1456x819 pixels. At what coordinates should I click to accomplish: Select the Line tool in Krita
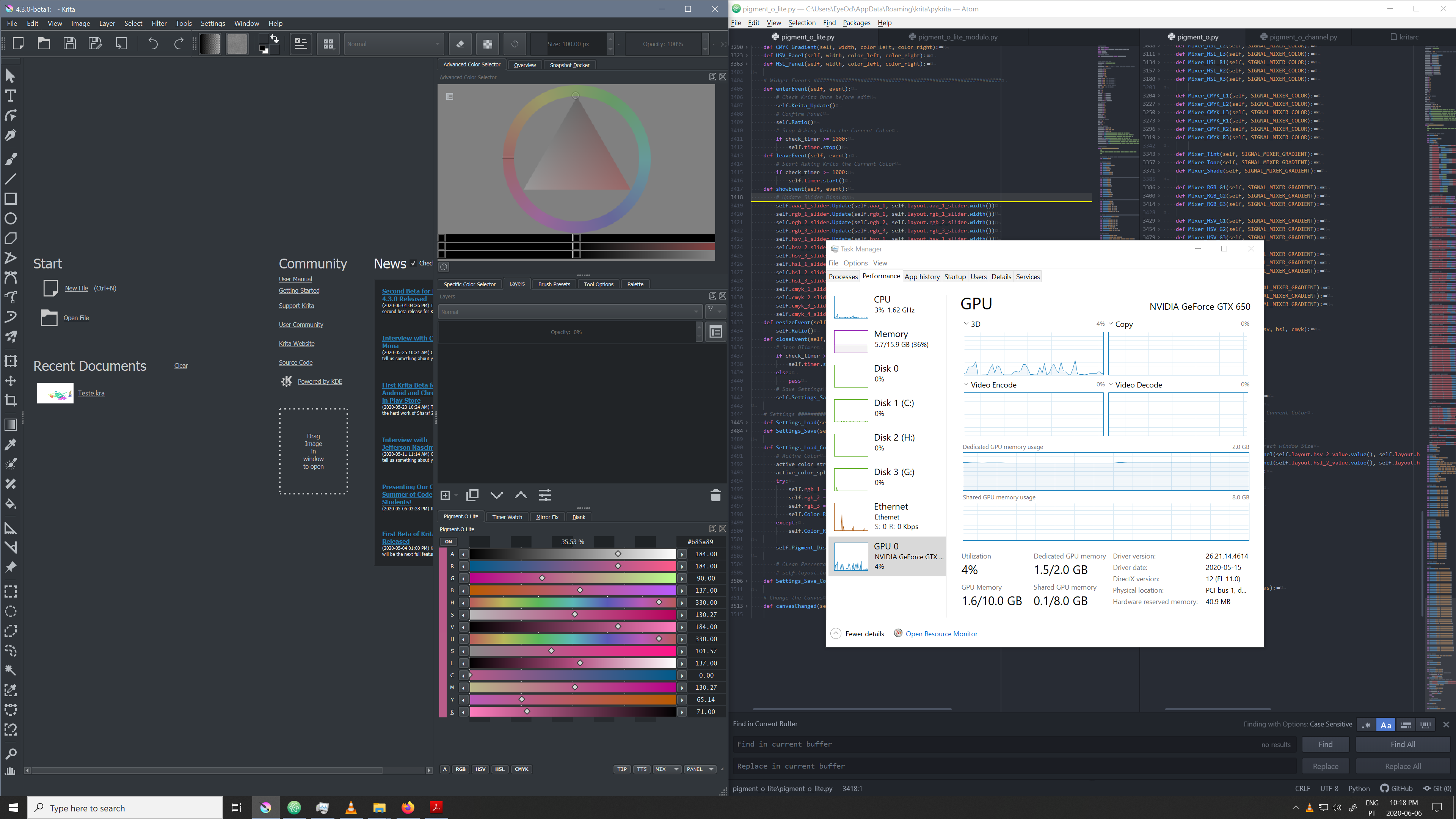coord(10,179)
